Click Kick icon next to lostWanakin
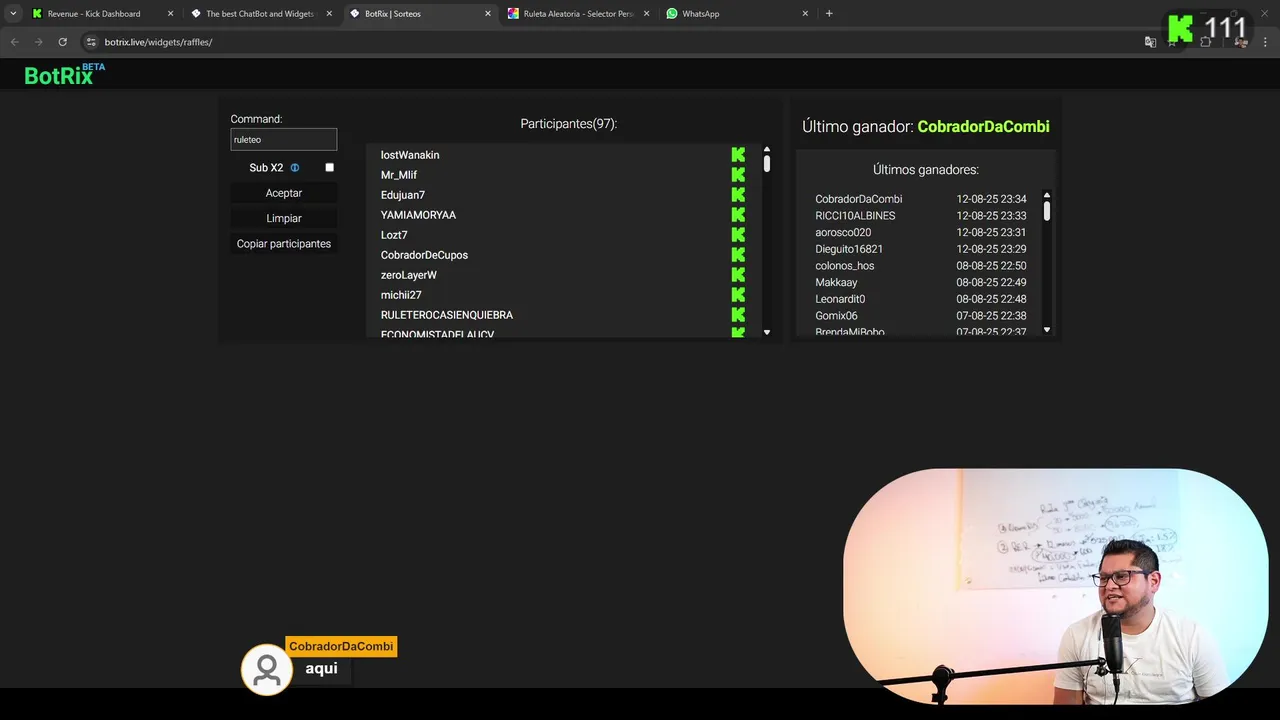Screen dimensions: 1280x720 click(x=738, y=155)
